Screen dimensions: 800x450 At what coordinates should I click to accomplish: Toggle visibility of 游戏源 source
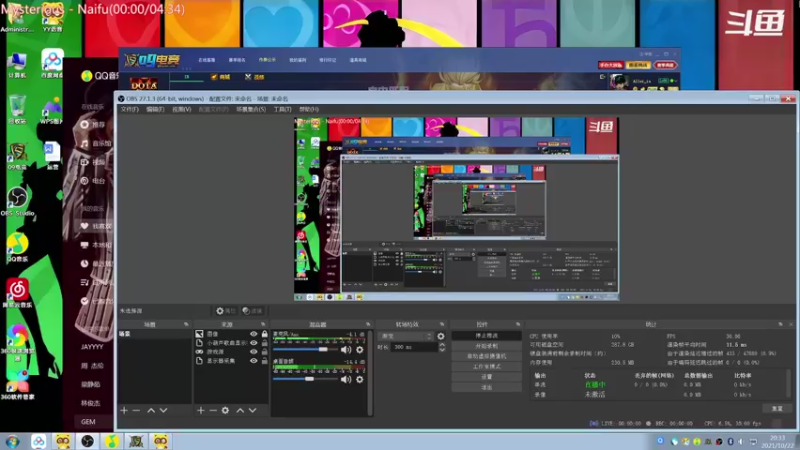(254, 352)
